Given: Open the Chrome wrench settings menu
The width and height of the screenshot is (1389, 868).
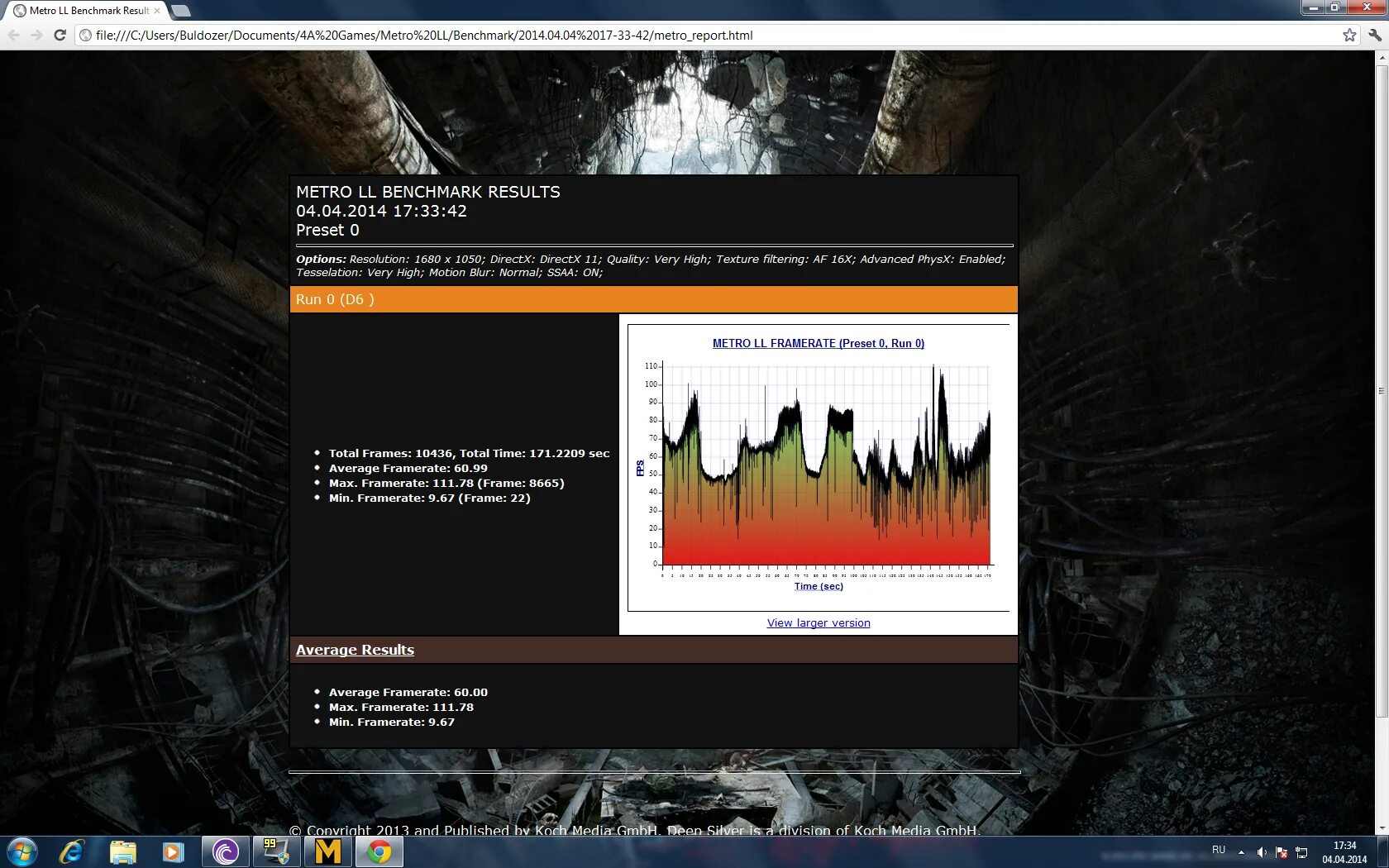Looking at the screenshot, I should (x=1374, y=35).
